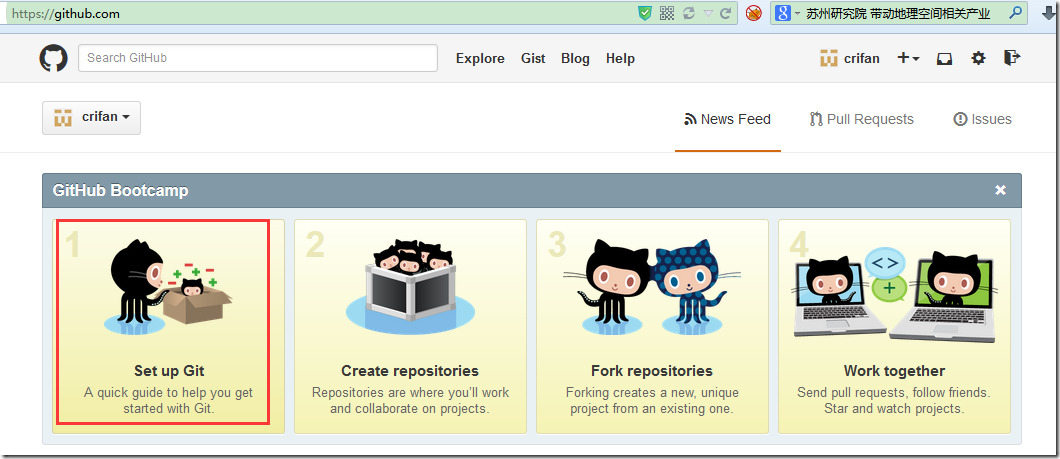Open the Explore link in header

pos(480,58)
